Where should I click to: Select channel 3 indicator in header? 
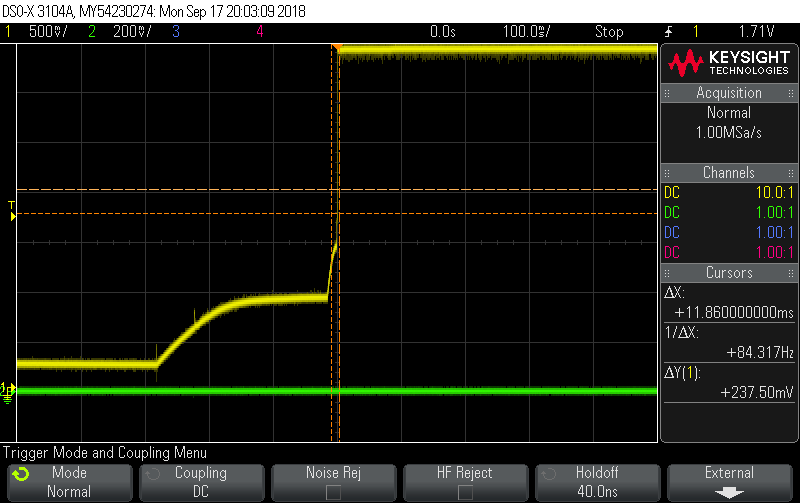pyautogui.click(x=176, y=32)
